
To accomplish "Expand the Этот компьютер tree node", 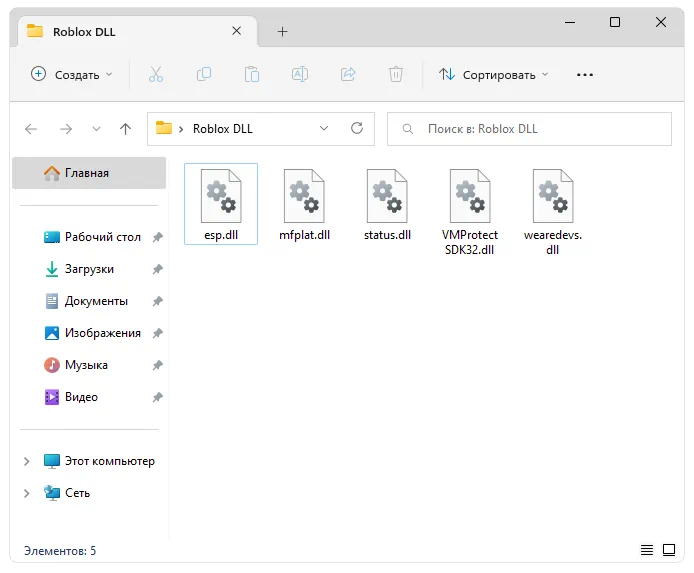I will coord(27,461).
